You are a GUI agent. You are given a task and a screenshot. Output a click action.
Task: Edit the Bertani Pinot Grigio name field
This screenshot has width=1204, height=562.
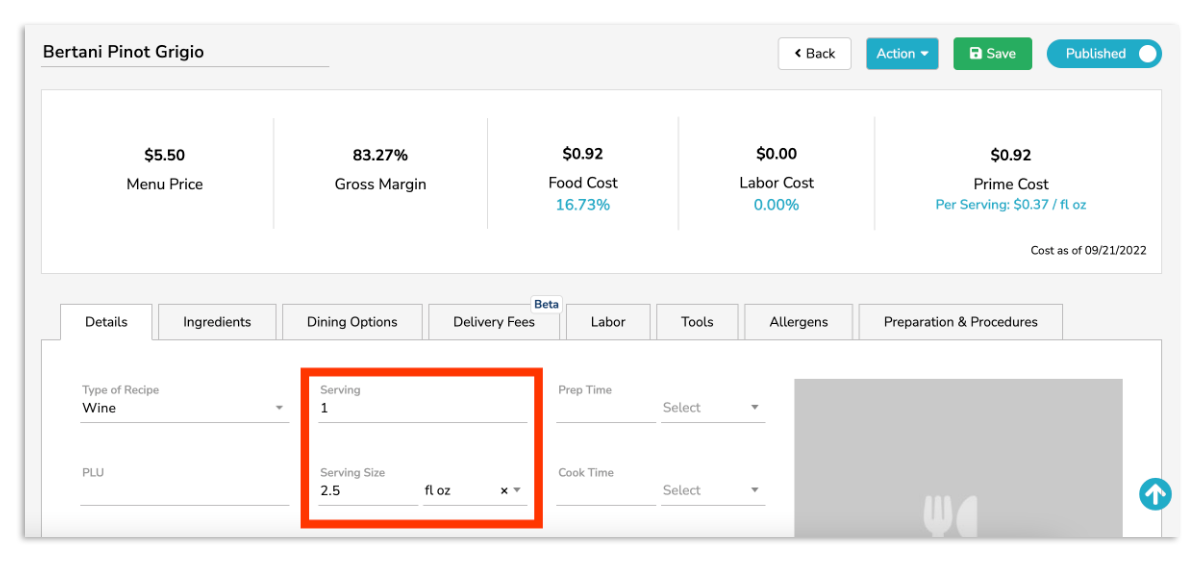[x=185, y=53]
